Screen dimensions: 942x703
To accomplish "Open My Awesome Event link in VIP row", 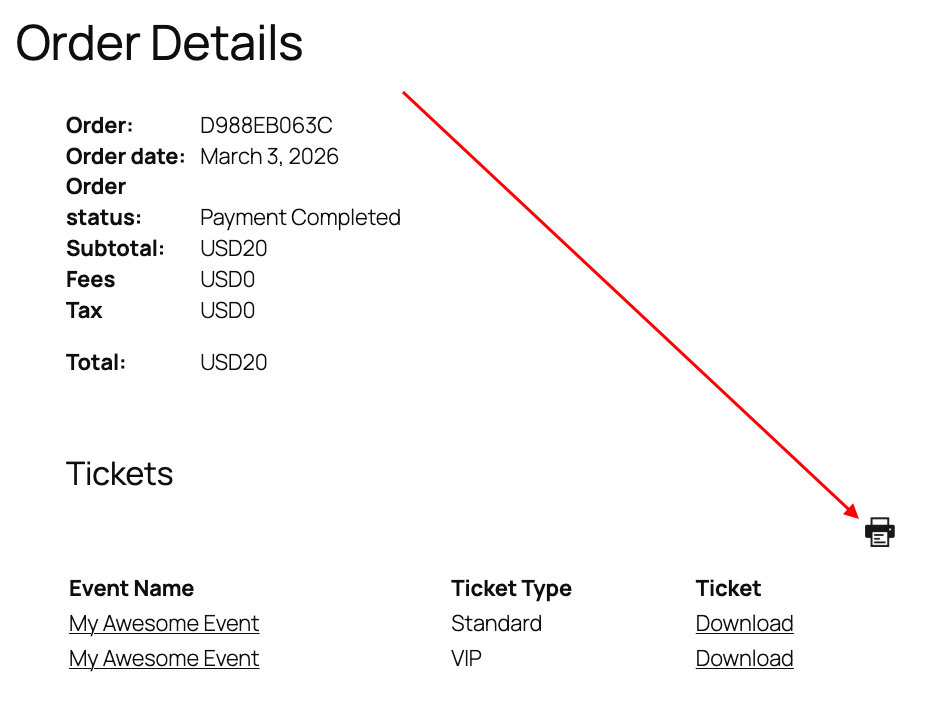I will tap(164, 659).
